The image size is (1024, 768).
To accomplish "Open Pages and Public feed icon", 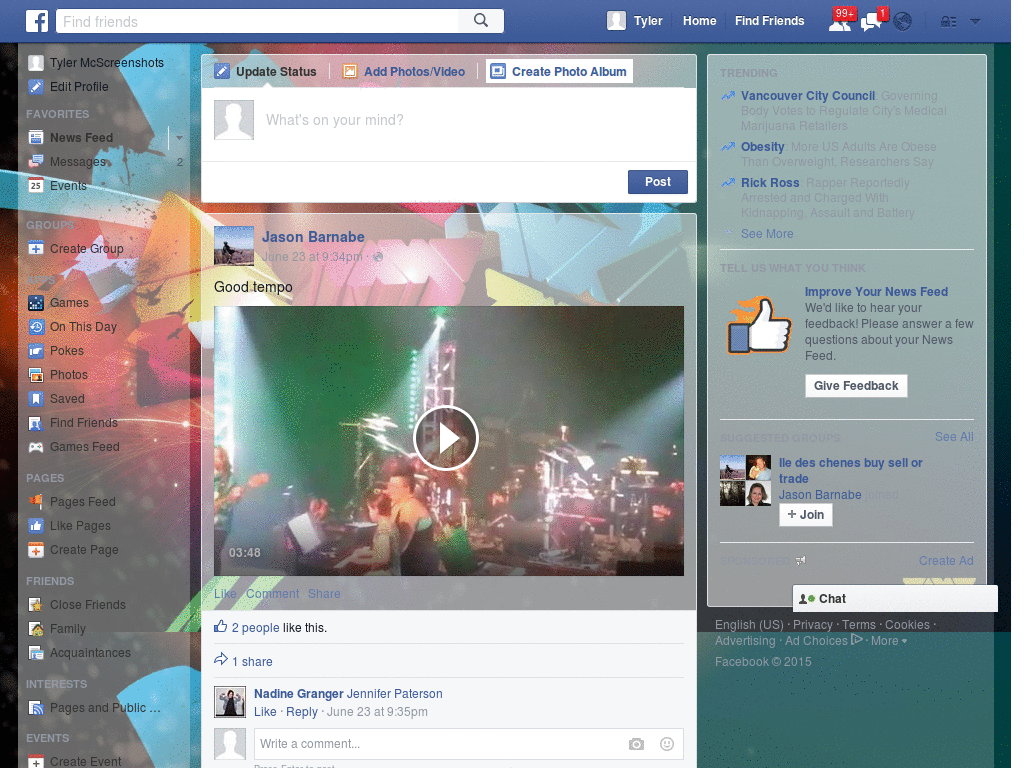I will tap(36, 708).
